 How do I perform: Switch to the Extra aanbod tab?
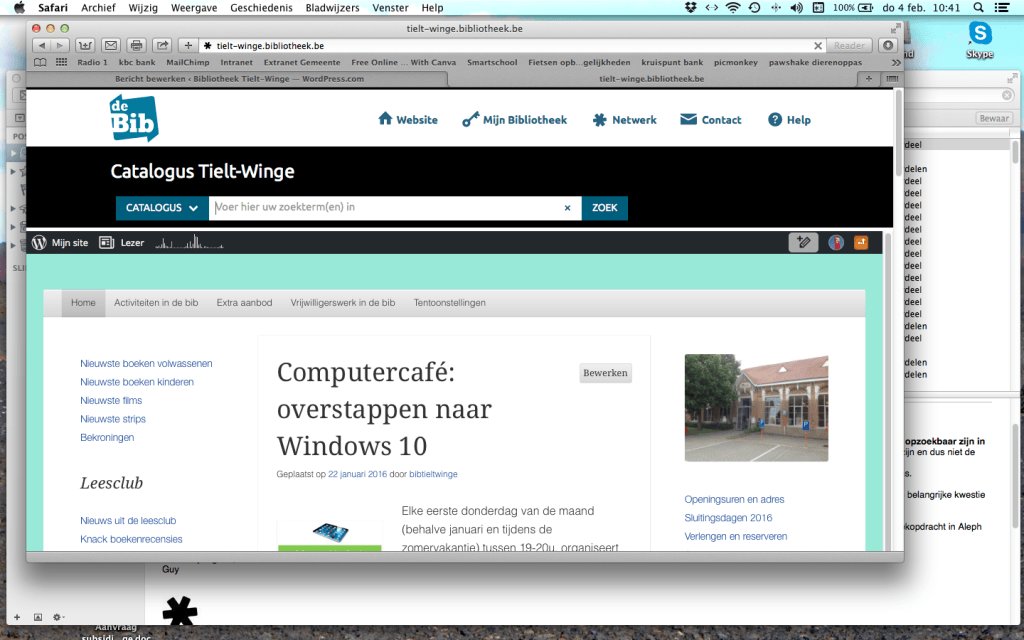[244, 302]
